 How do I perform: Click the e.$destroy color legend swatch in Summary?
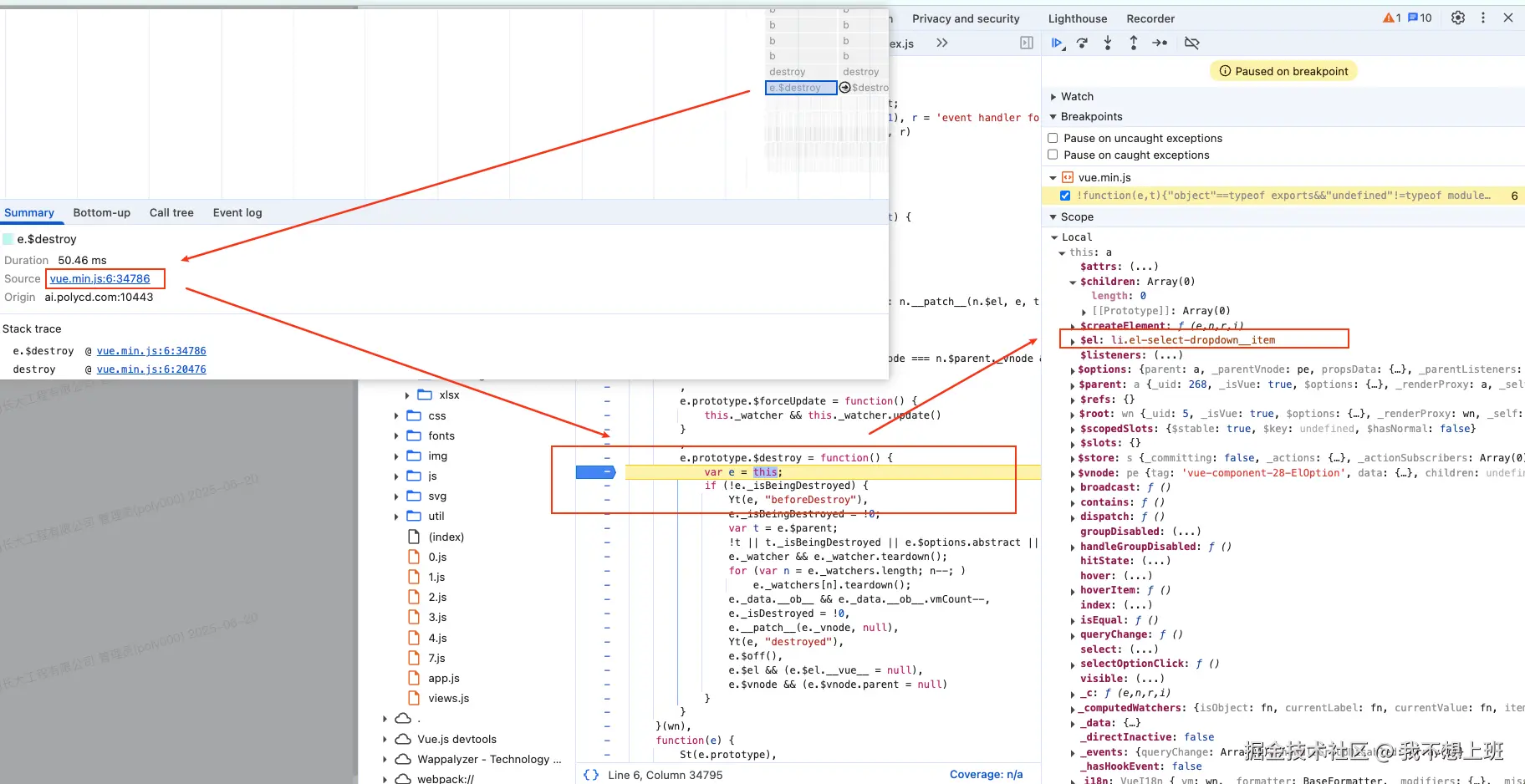coord(8,239)
